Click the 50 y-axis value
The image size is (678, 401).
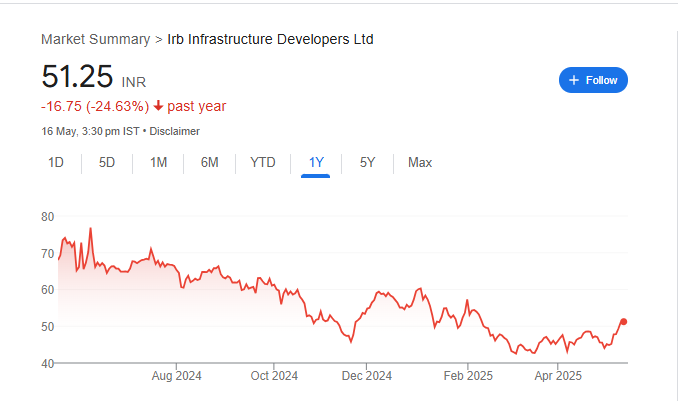(48, 327)
